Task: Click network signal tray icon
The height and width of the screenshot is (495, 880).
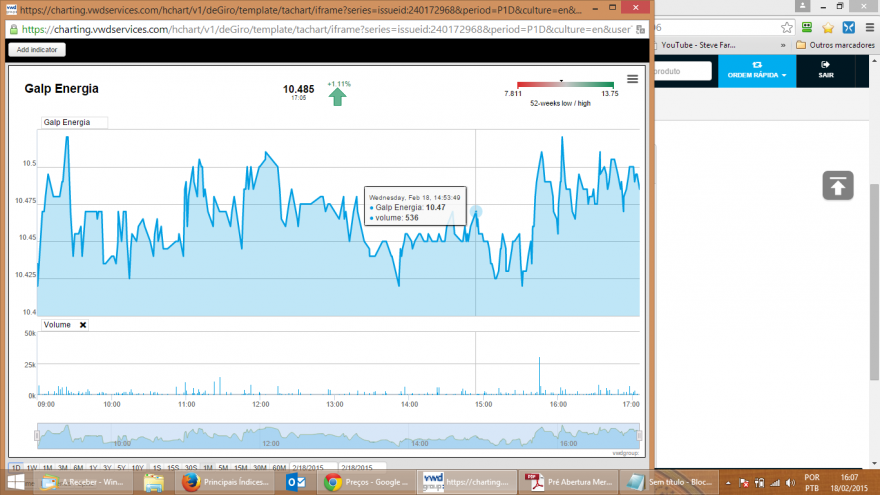Action: 775,483
